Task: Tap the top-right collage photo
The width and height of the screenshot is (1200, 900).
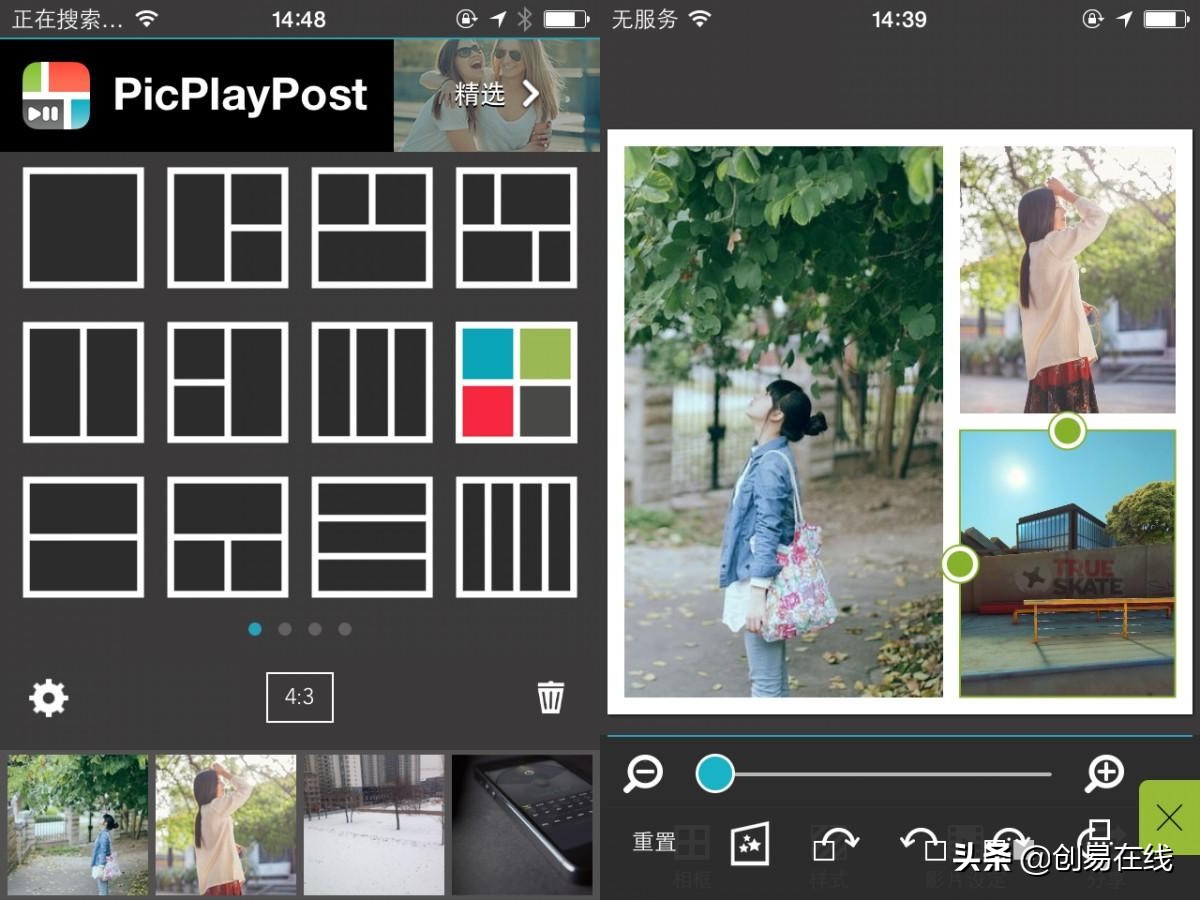Action: 1068,280
